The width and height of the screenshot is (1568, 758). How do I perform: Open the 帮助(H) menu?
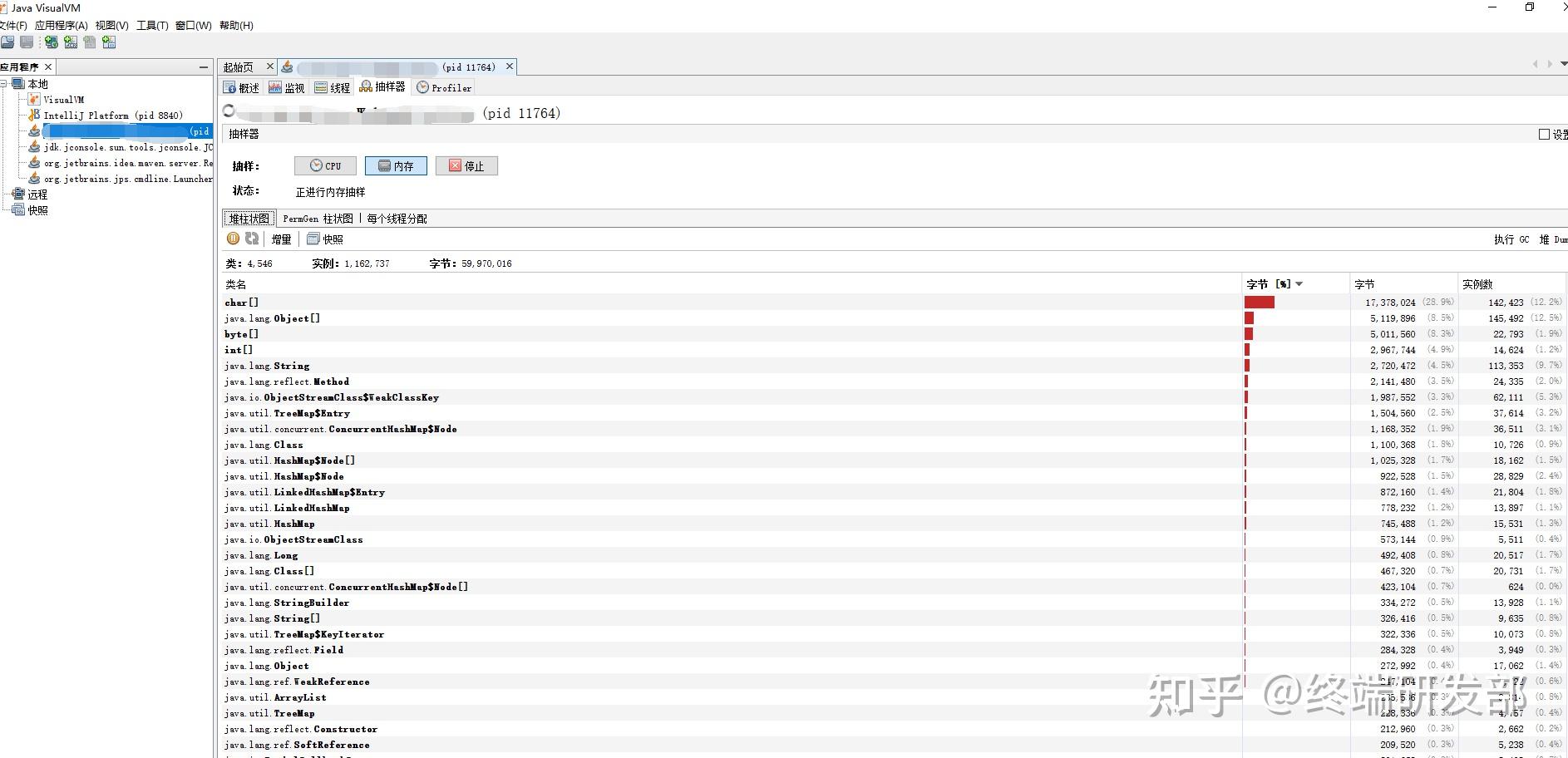[x=236, y=26]
